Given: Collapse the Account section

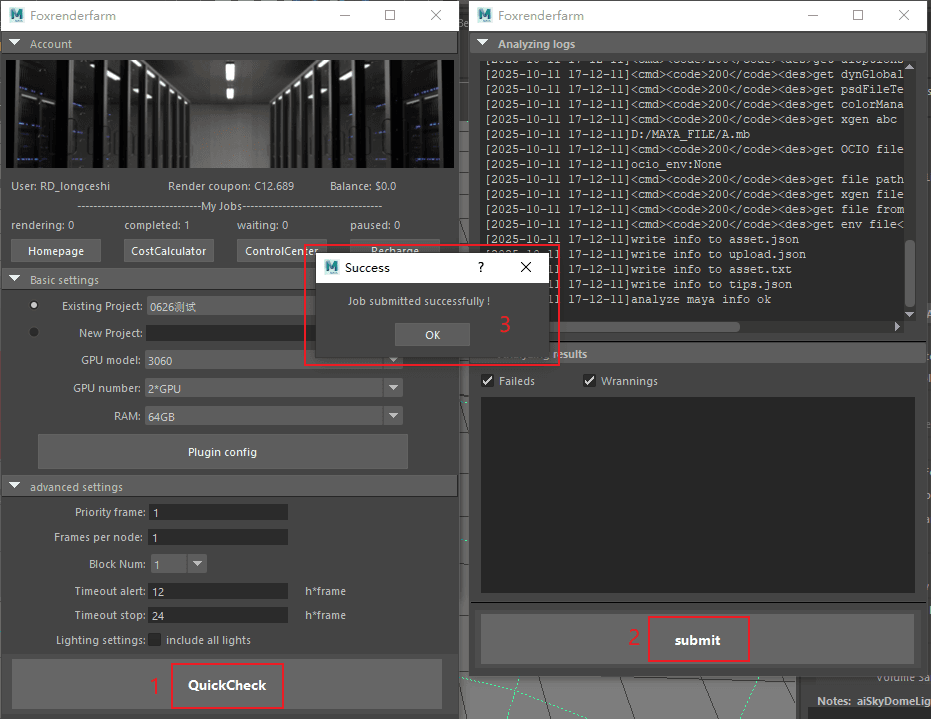Looking at the screenshot, I should (15, 44).
